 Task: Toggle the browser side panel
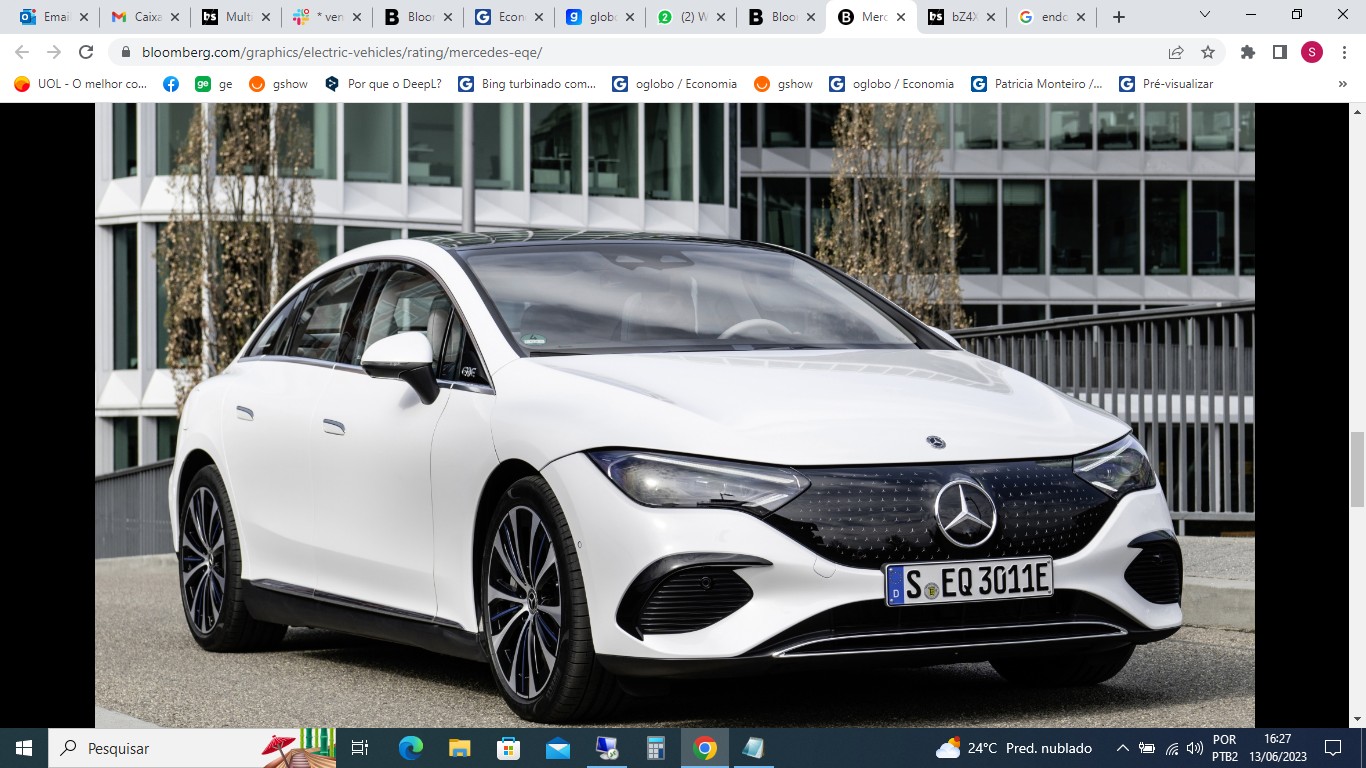[x=1279, y=52]
